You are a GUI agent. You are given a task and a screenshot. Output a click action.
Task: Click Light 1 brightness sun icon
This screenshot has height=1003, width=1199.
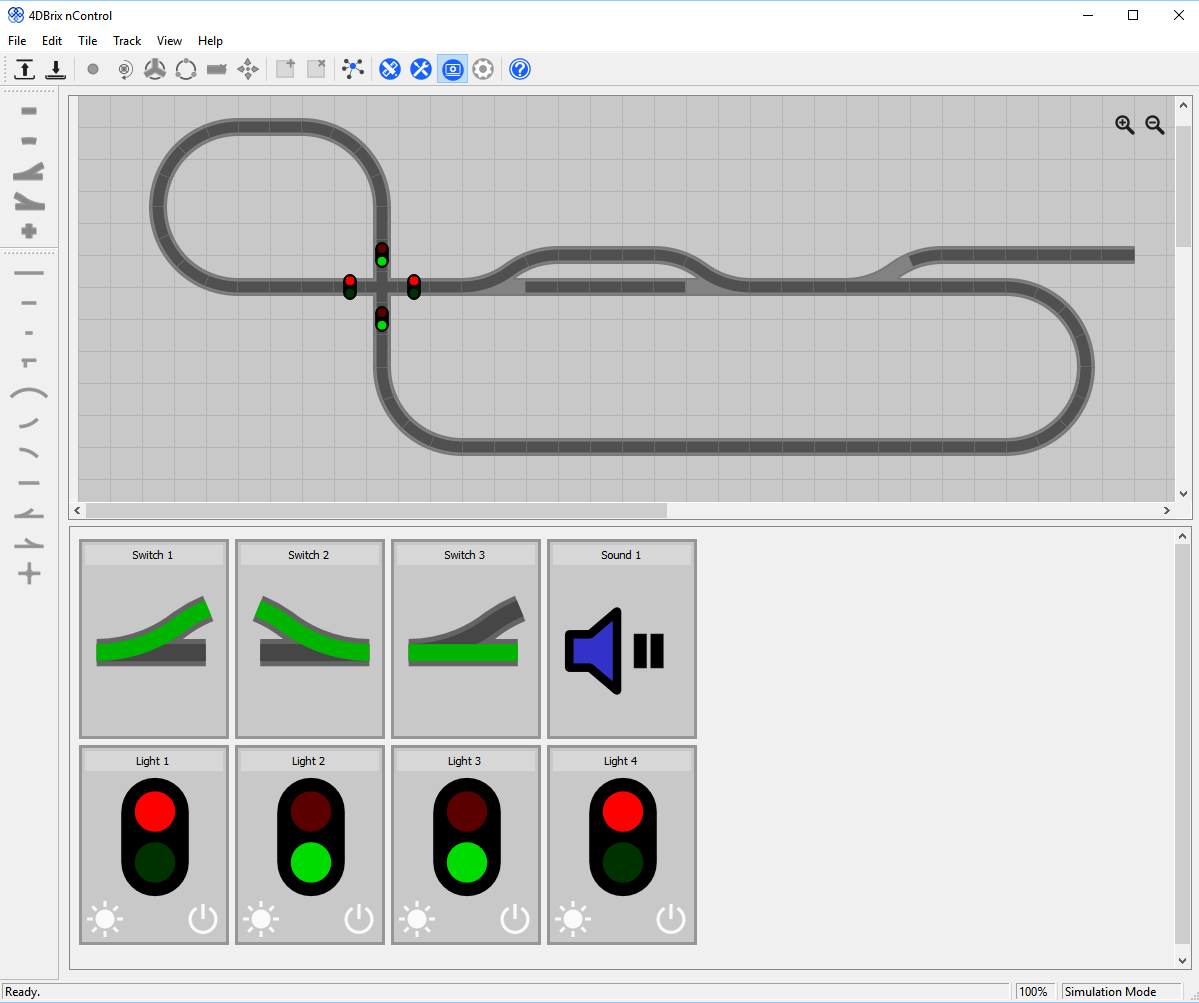(x=105, y=919)
